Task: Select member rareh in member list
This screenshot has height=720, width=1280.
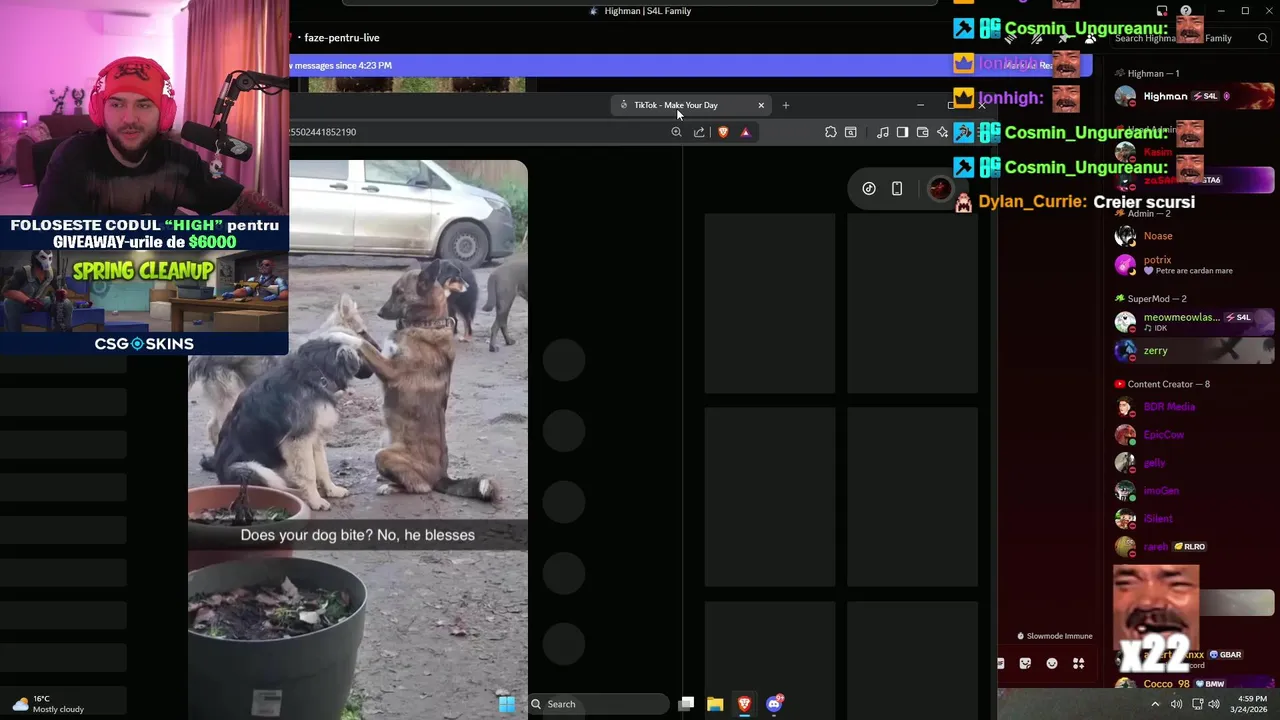Action: pos(1194,547)
